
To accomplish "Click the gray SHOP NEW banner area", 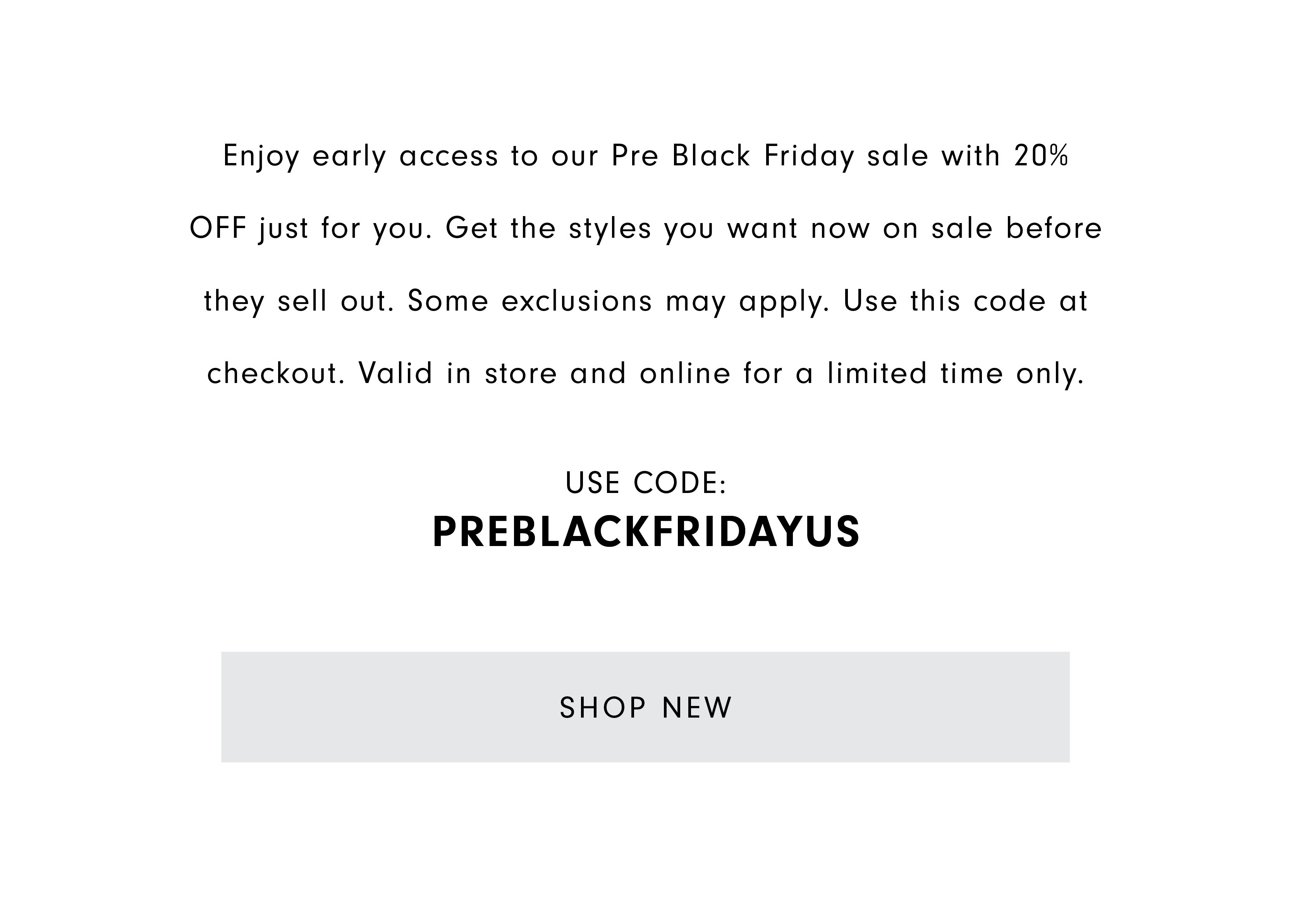I will point(645,707).
